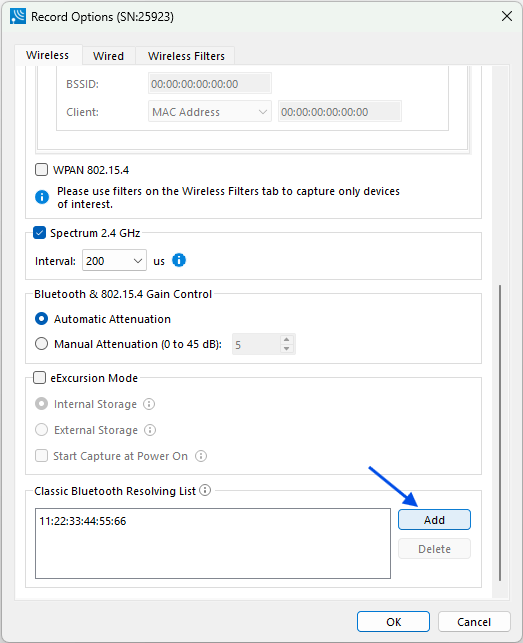Choose External Storage option
The height and width of the screenshot is (643, 523).
click(41, 430)
